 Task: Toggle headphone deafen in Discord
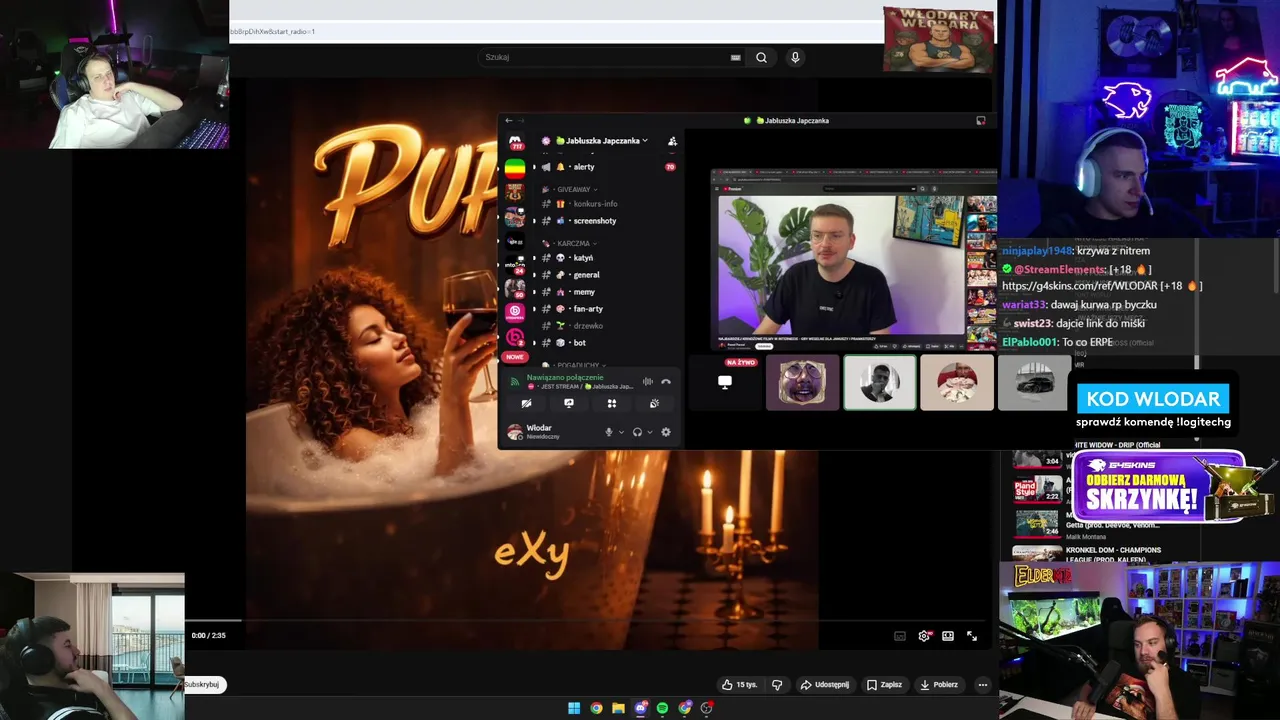pos(637,432)
